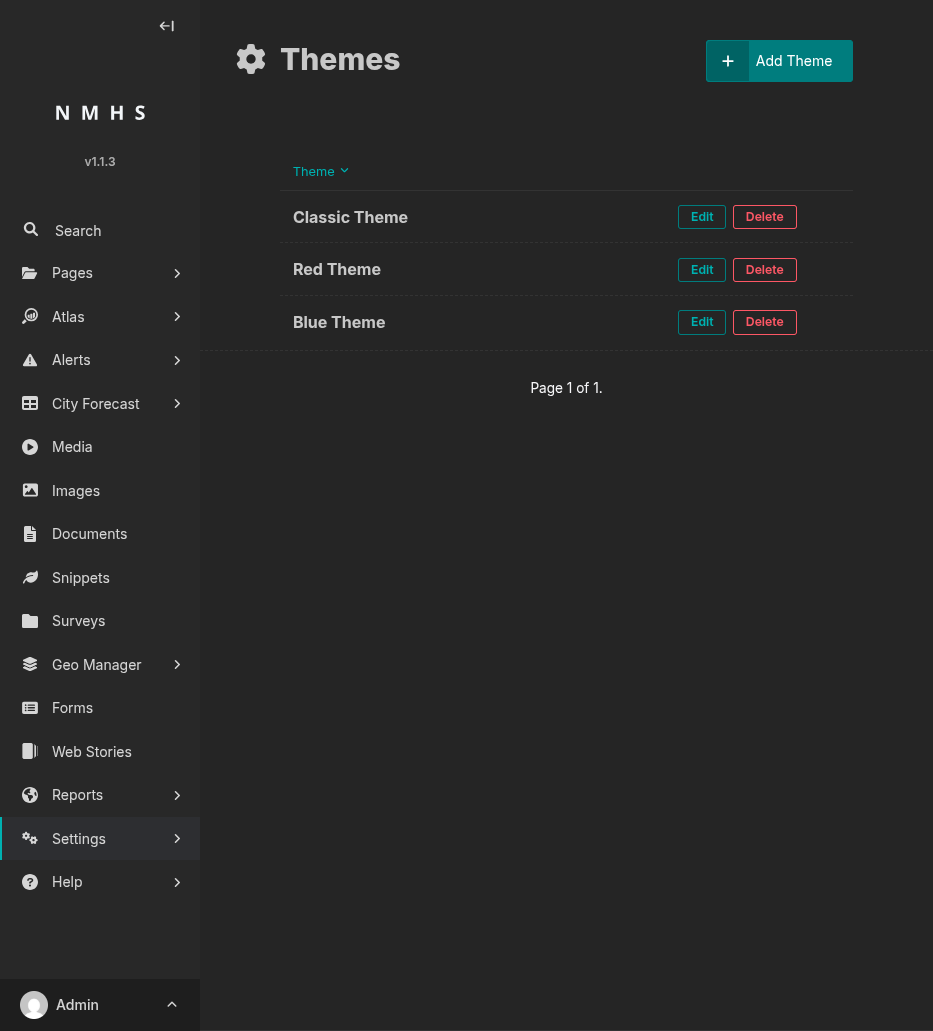This screenshot has height=1031, width=933.
Task: Click the Add Theme button label
Action: (794, 61)
